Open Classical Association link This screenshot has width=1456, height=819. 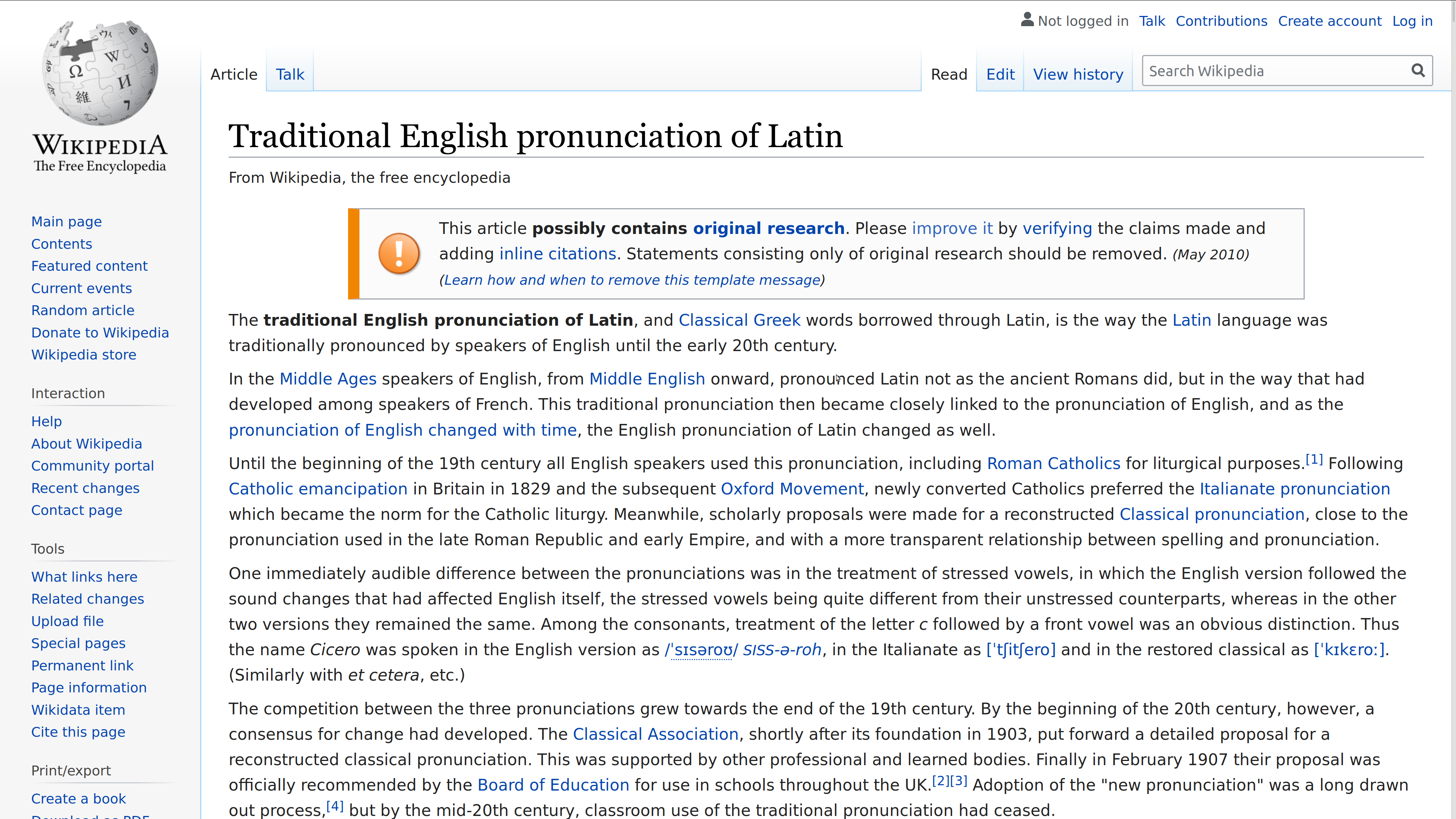[x=656, y=734]
